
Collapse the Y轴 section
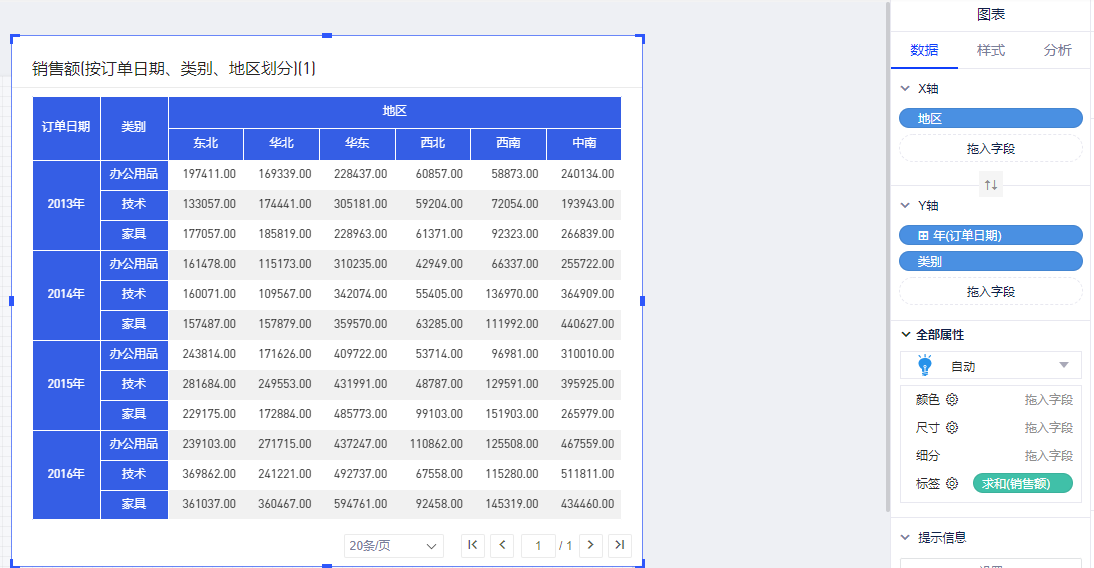(x=906, y=206)
